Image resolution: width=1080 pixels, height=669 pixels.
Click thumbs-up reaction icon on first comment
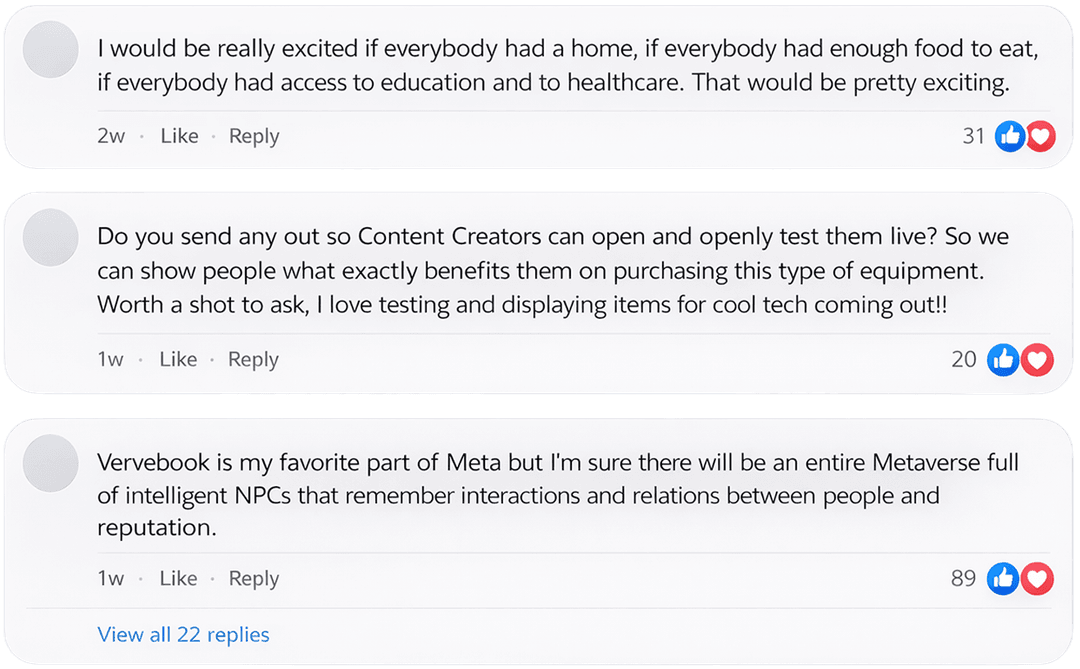point(1010,136)
